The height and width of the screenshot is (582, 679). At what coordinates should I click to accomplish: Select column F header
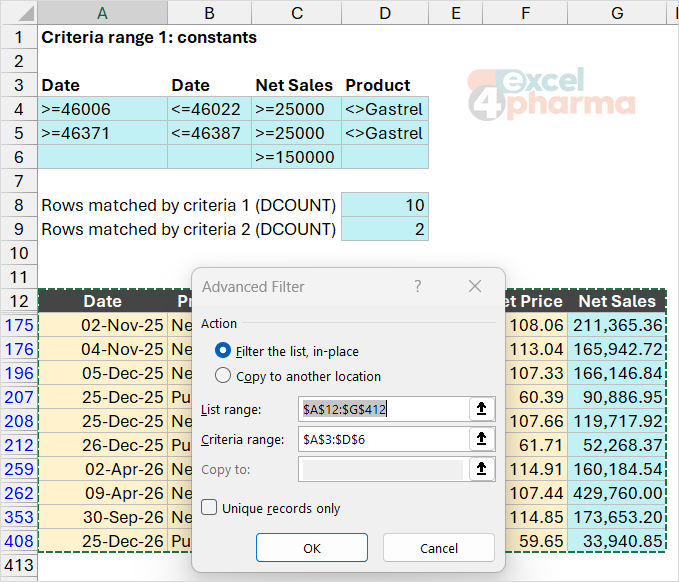pos(525,13)
